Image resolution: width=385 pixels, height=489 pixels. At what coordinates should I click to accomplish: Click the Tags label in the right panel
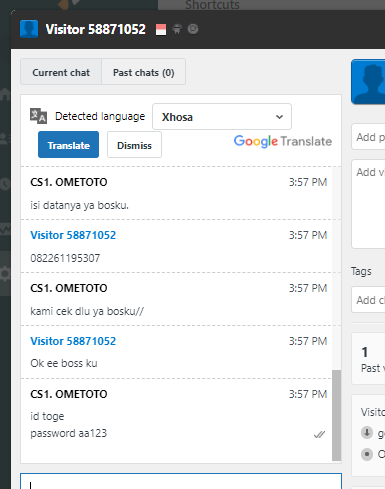tap(361, 271)
